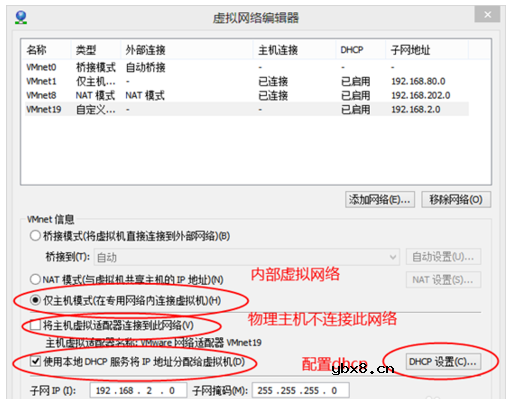Click the 自动设置(U)... button
Viewport: 510px width, 399px height.
pyautogui.click(x=443, y=257)
